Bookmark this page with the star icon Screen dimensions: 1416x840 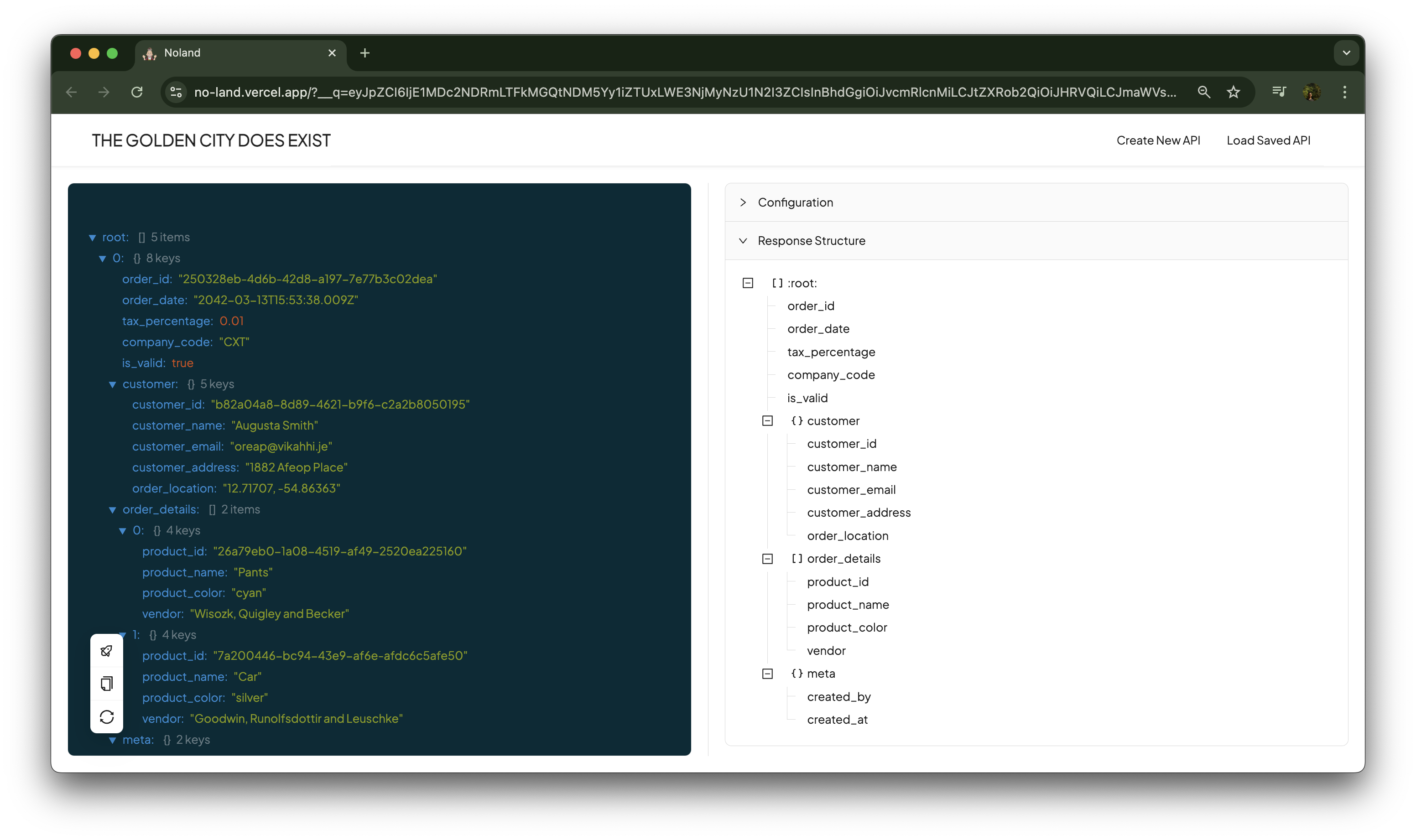(1233, 92)
